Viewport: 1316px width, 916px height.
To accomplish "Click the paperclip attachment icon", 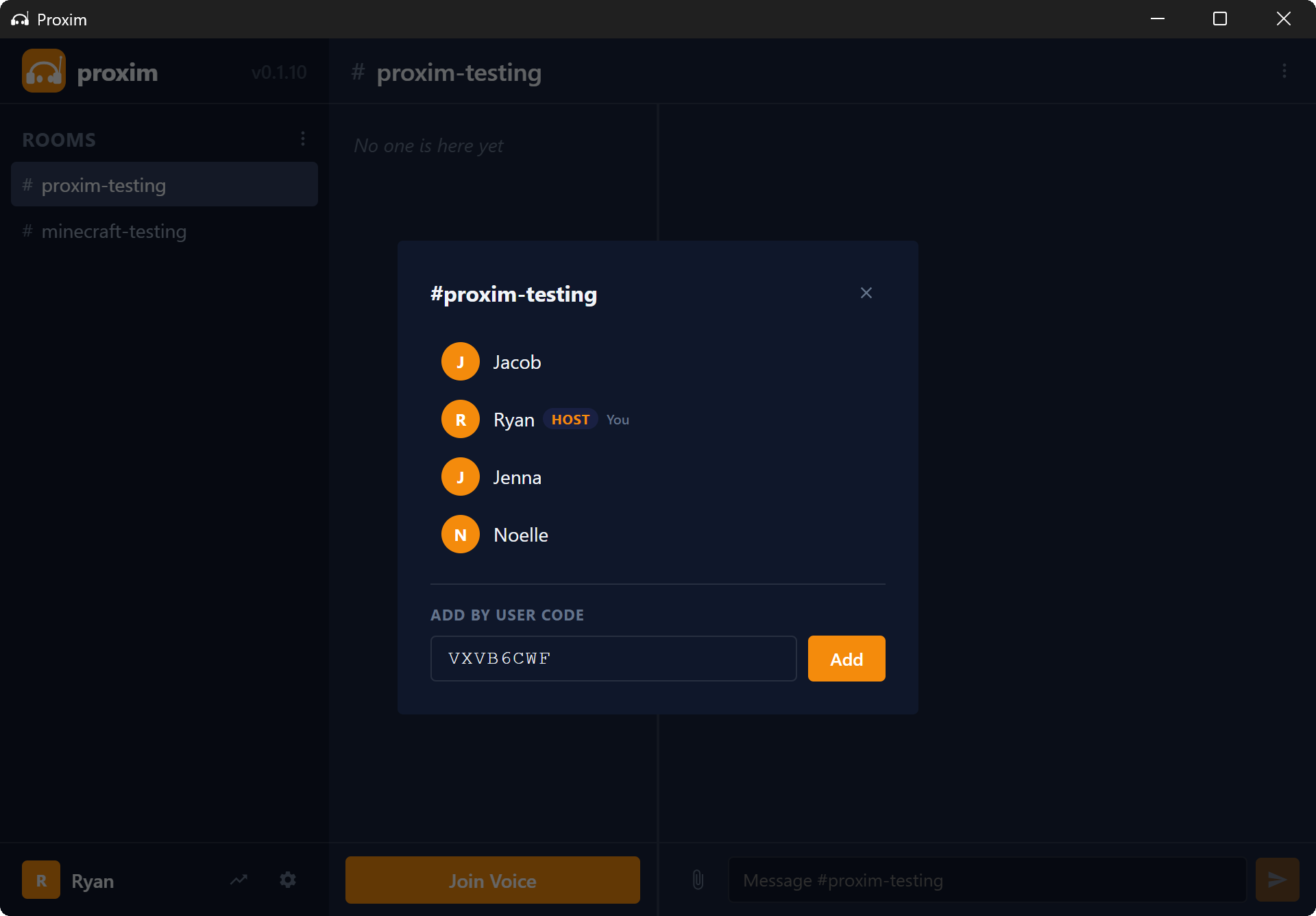I will tap(697, 880).
